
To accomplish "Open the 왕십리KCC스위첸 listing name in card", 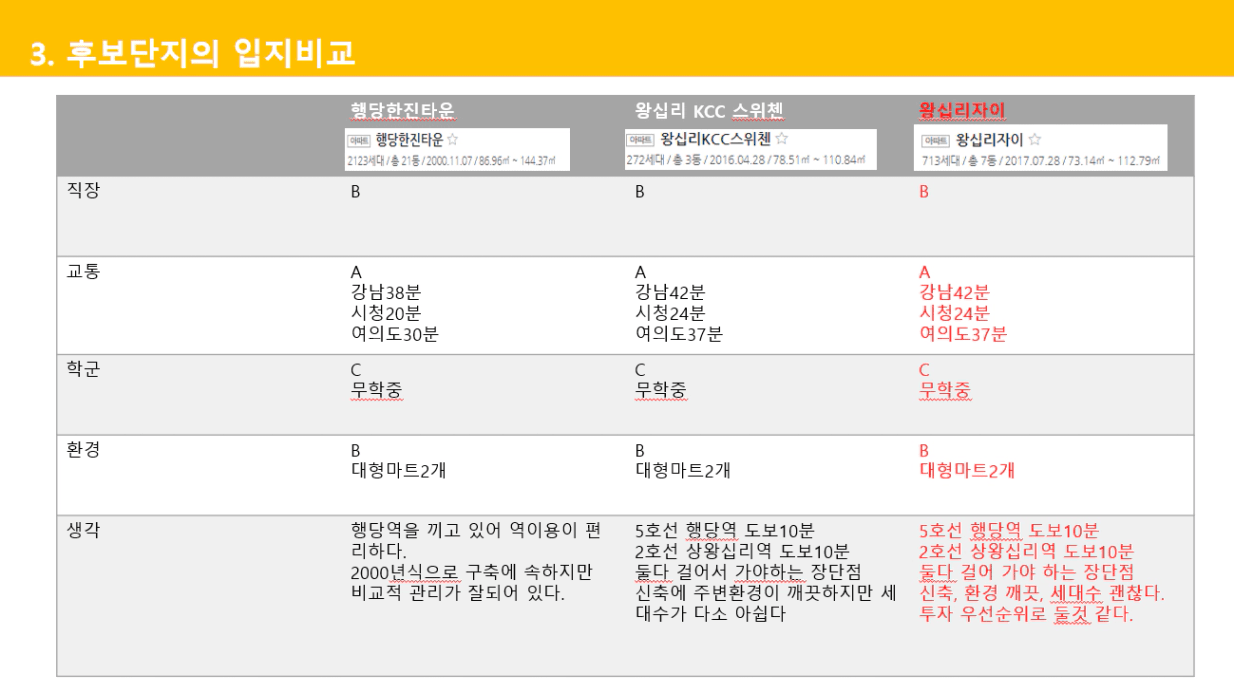I will coord(714,139).
